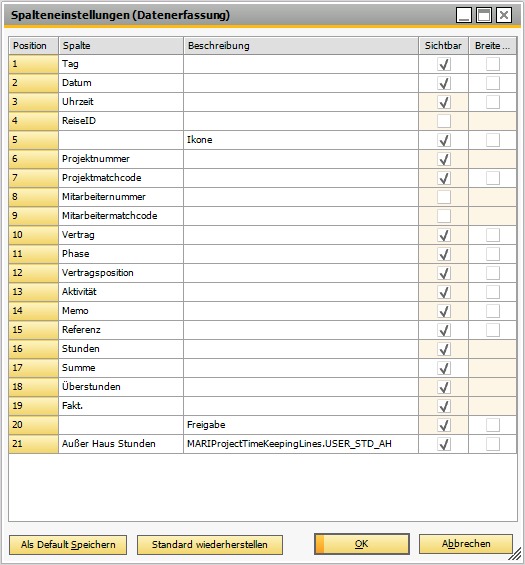Toggle Sichtbar for Vertragsposition row

pos(444,273)
